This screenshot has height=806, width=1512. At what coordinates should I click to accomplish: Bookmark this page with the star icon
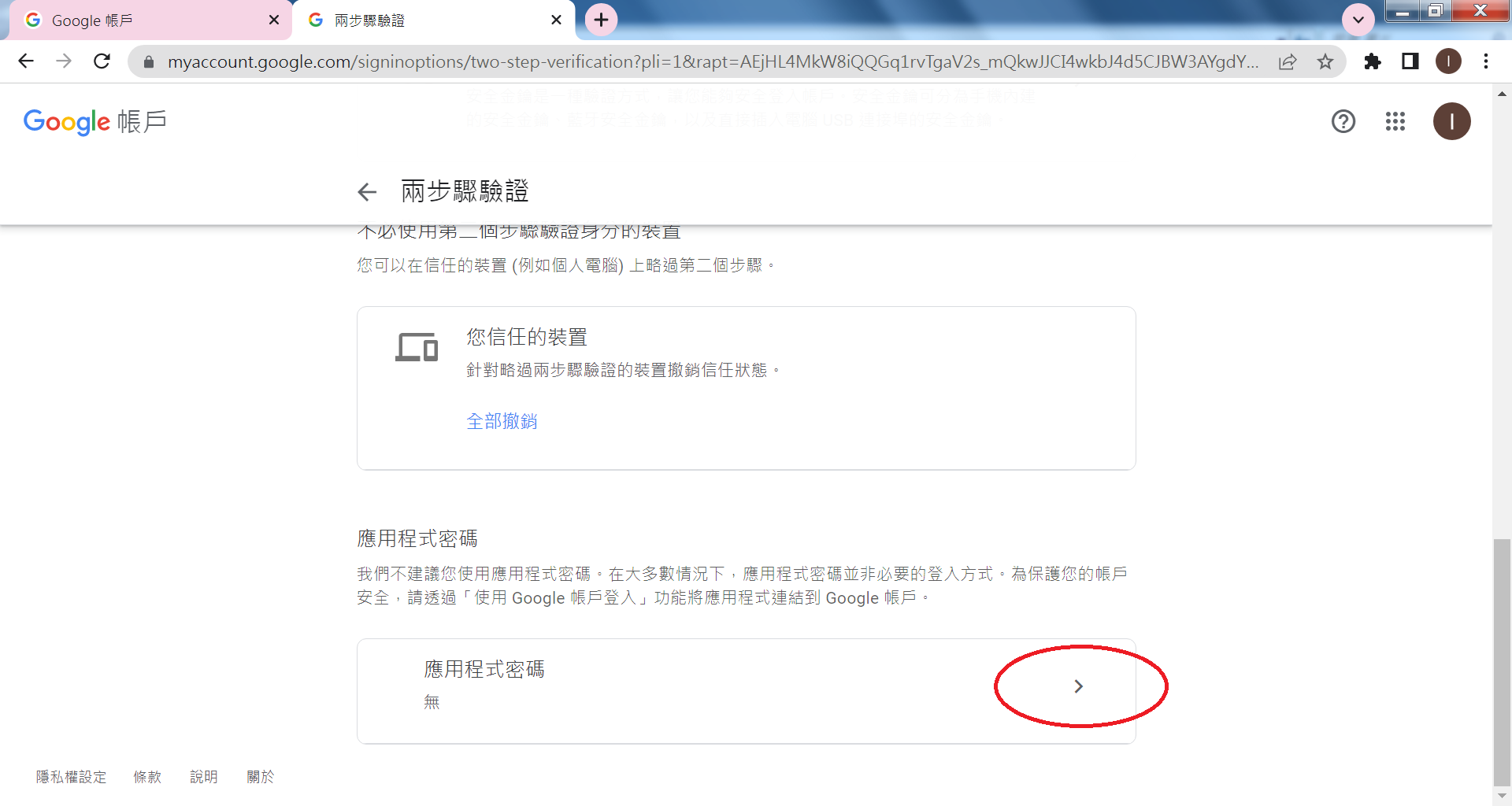pos(1325,61)
